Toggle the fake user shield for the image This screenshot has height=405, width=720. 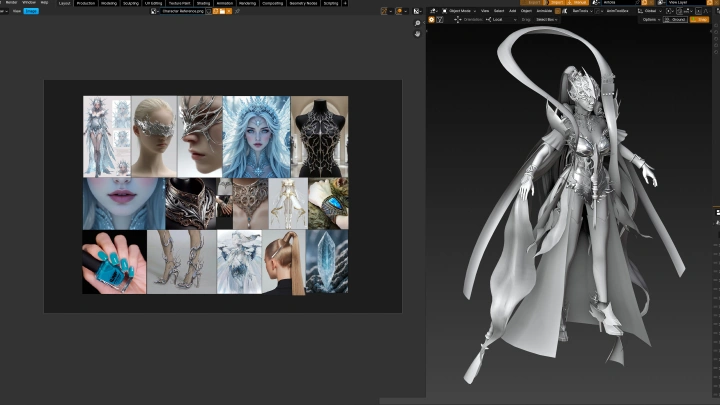click(x=208, y=11)
